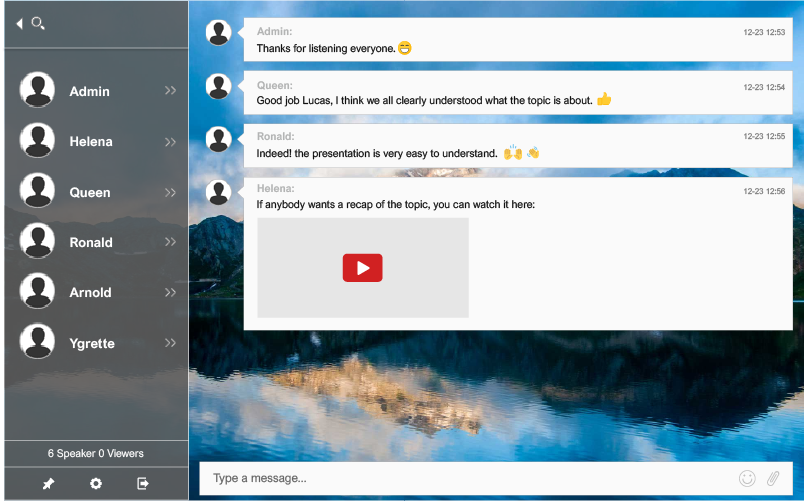Click the 6 Speaker 0 Viewers label
The width and height of the screenshot is (804, 501).
(x=96, y=453)
